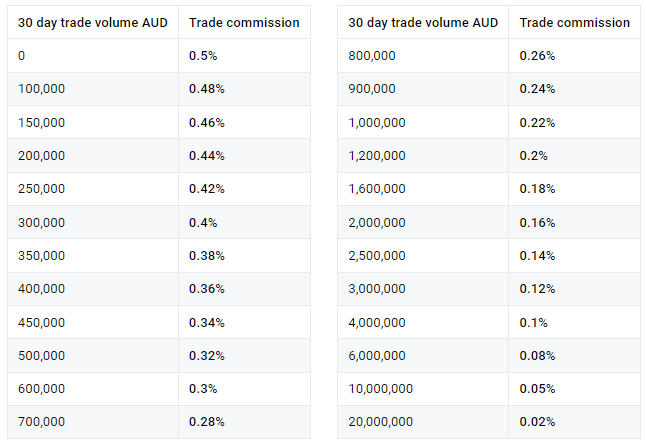Click the 0.1% trade commission cell
This screenshot has height=447, width=646.
[x=533, y=322]
